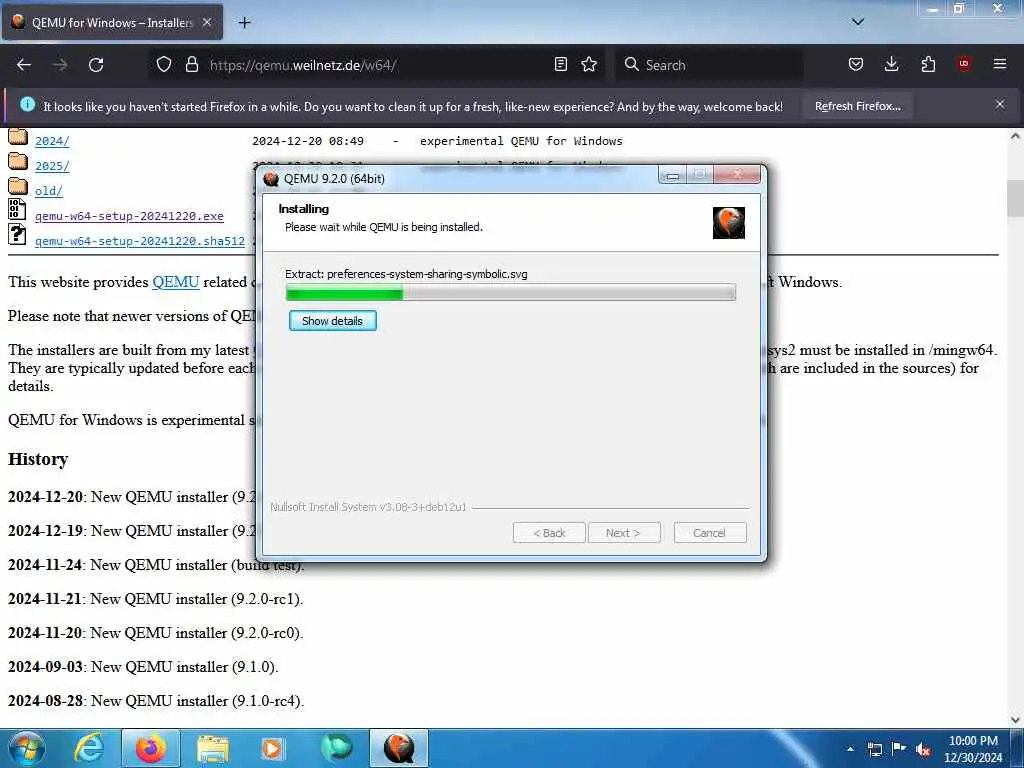Click the QEMU logo in installer header

tap(729, 223)
